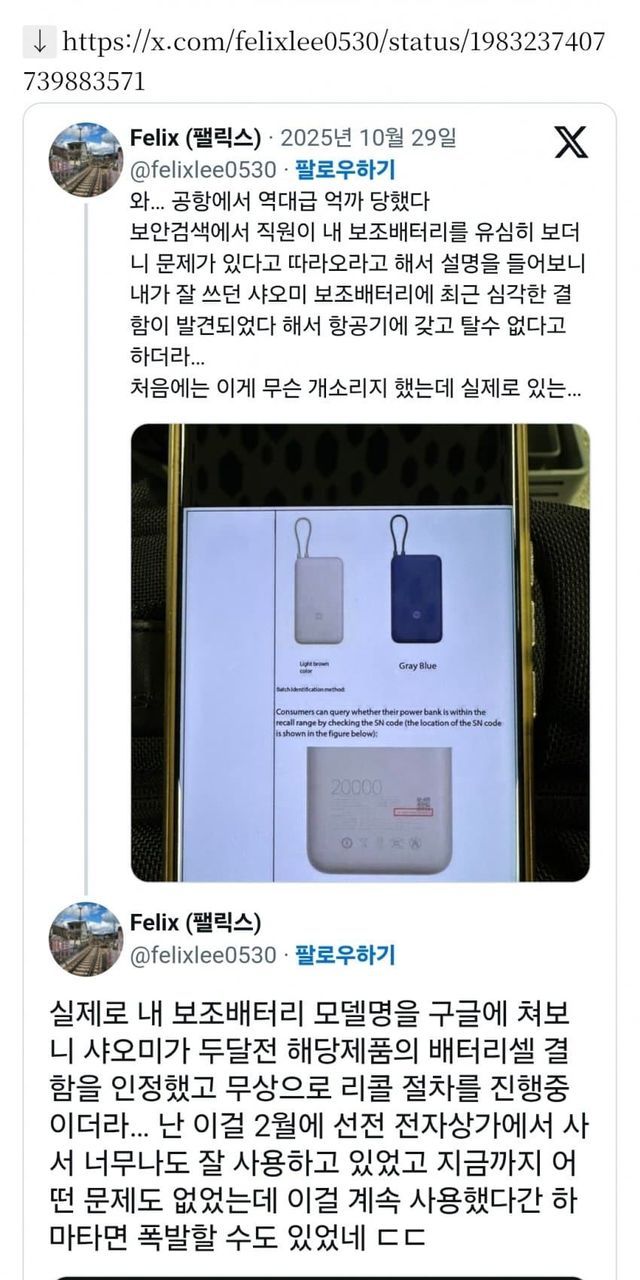Click the reply tweet's Felix (펠릭스) display name
The image size is (640, 1280).
[x=196, y=921]
